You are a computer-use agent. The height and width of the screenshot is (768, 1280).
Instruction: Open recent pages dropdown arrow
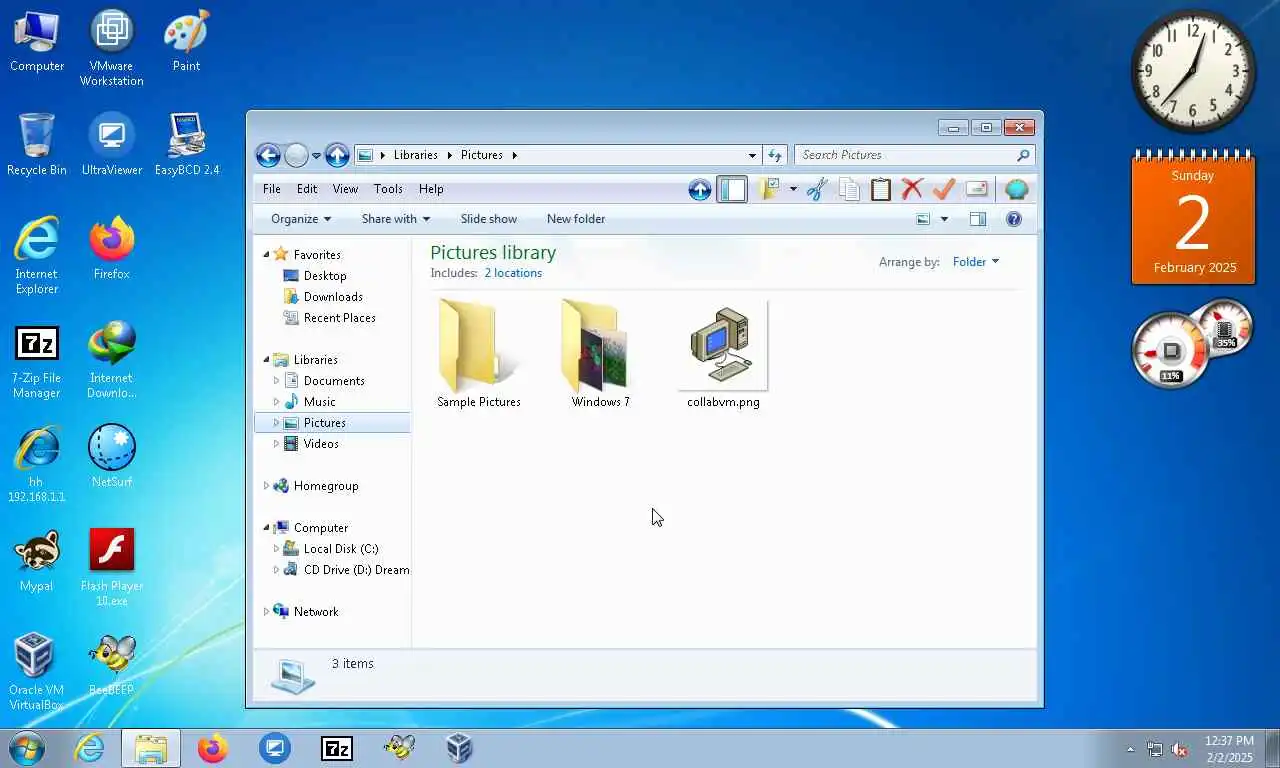coord(316,155)
